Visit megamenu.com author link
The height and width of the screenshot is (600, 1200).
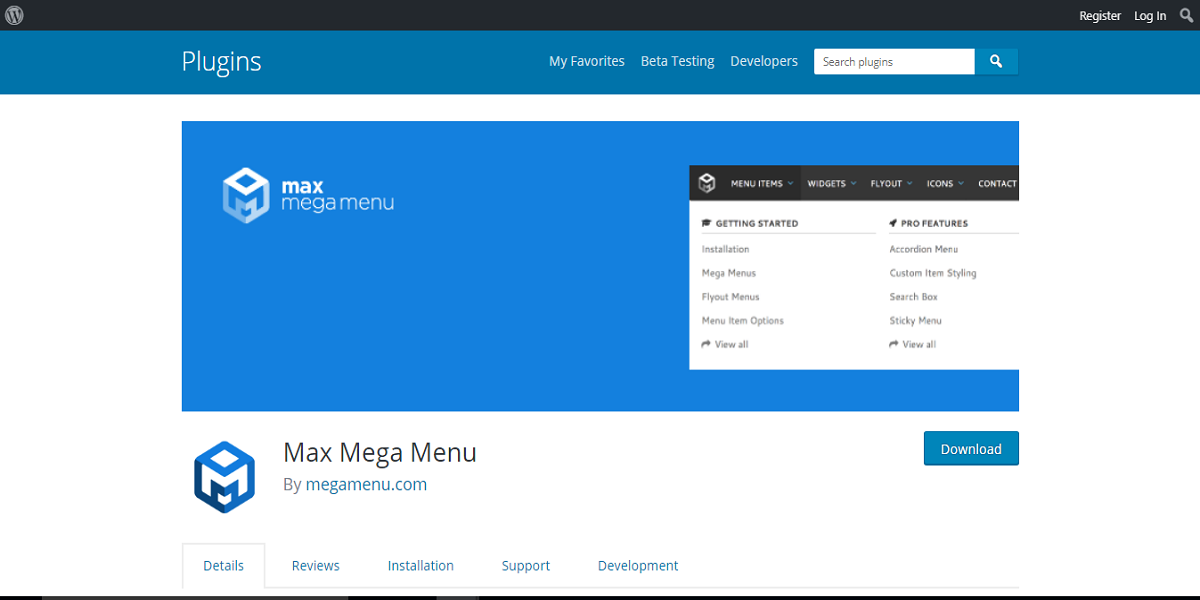[x=366, y=484]
